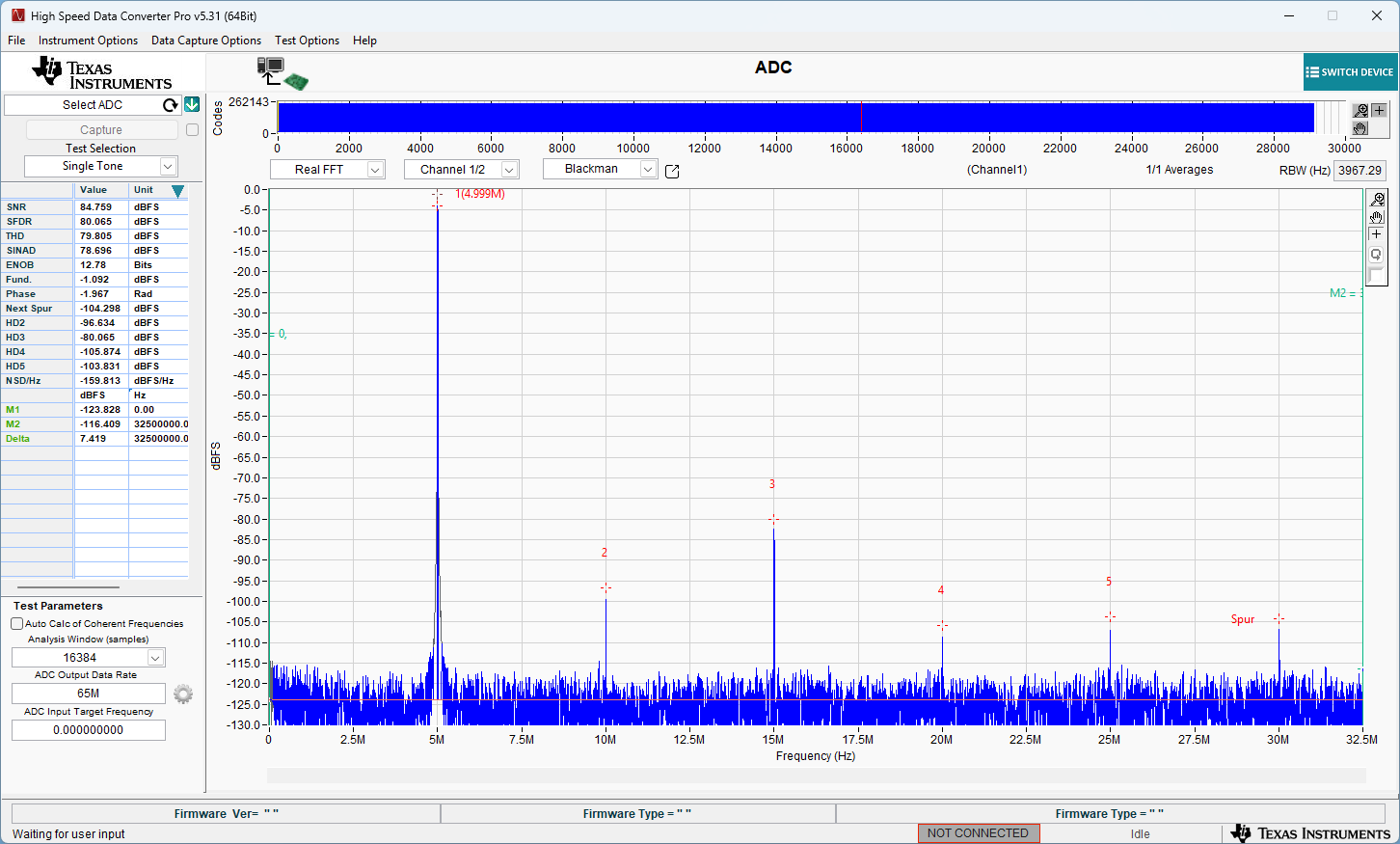Screen dimensions: 1400x844
Task: Open the Channel 1/2 selector dropdown
Action: (x=460, y=169)
